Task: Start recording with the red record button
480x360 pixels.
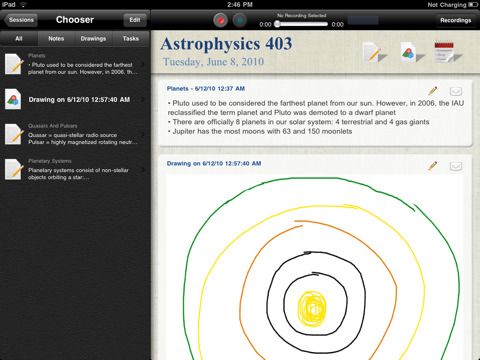Action: (220, 20)
